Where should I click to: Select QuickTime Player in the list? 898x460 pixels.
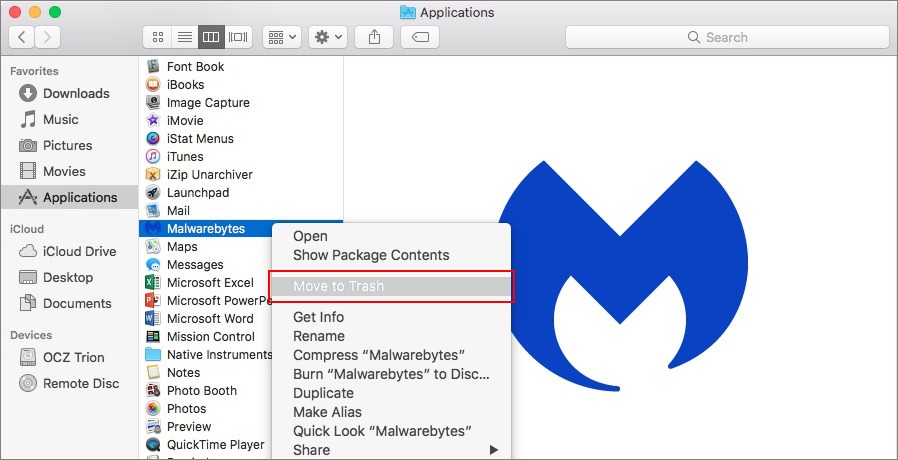coord(205,445)
